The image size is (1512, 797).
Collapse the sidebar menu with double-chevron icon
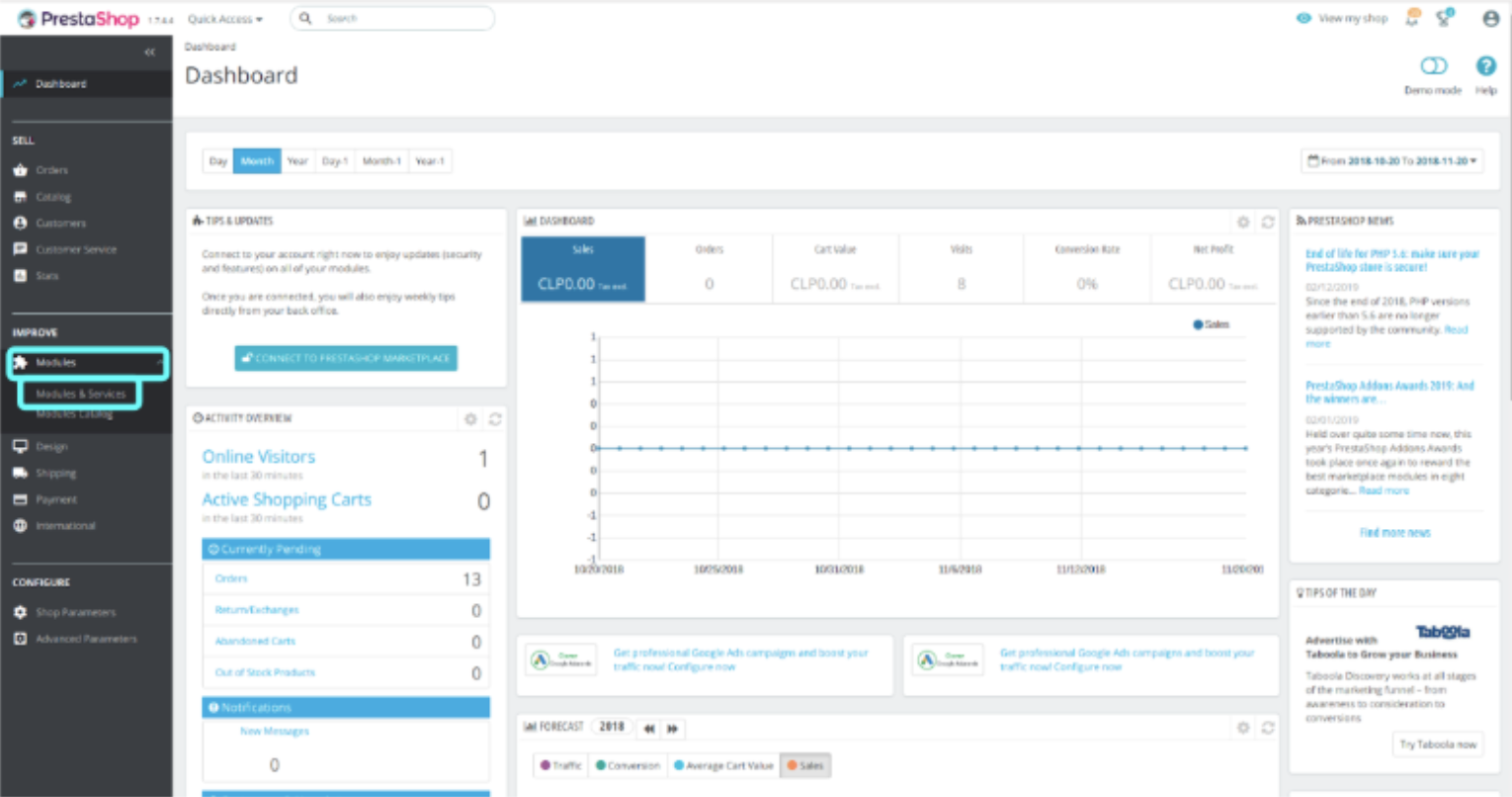click(x=149, y=51)
